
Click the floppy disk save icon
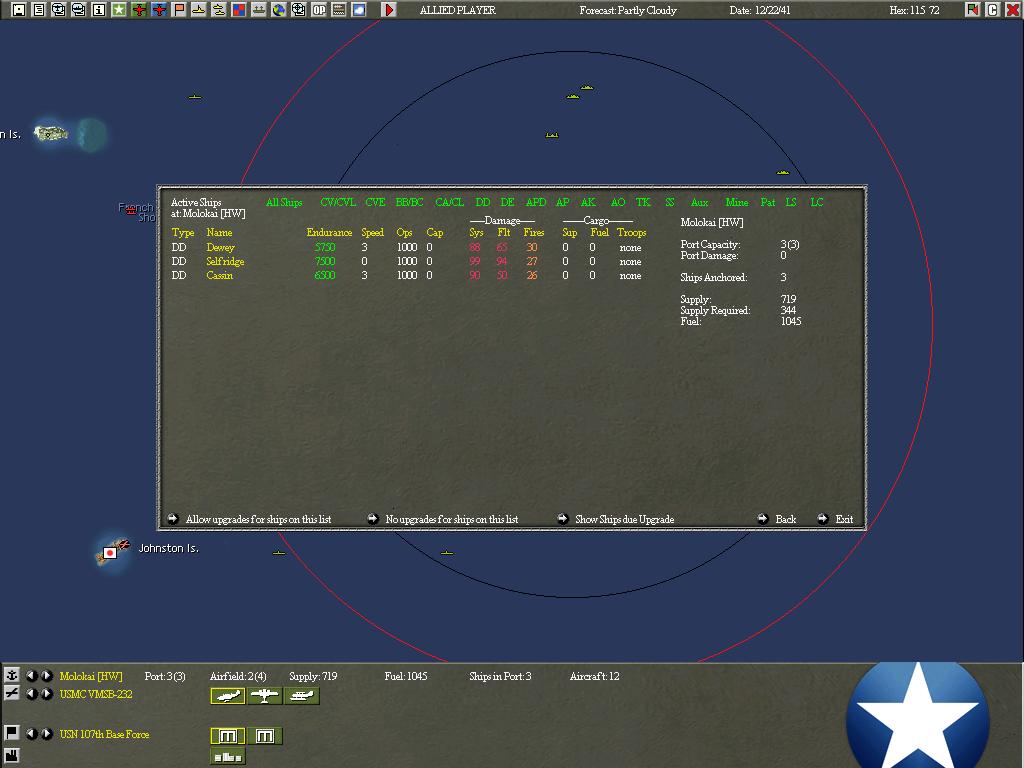pyautogui.click(x=19, y=10)
